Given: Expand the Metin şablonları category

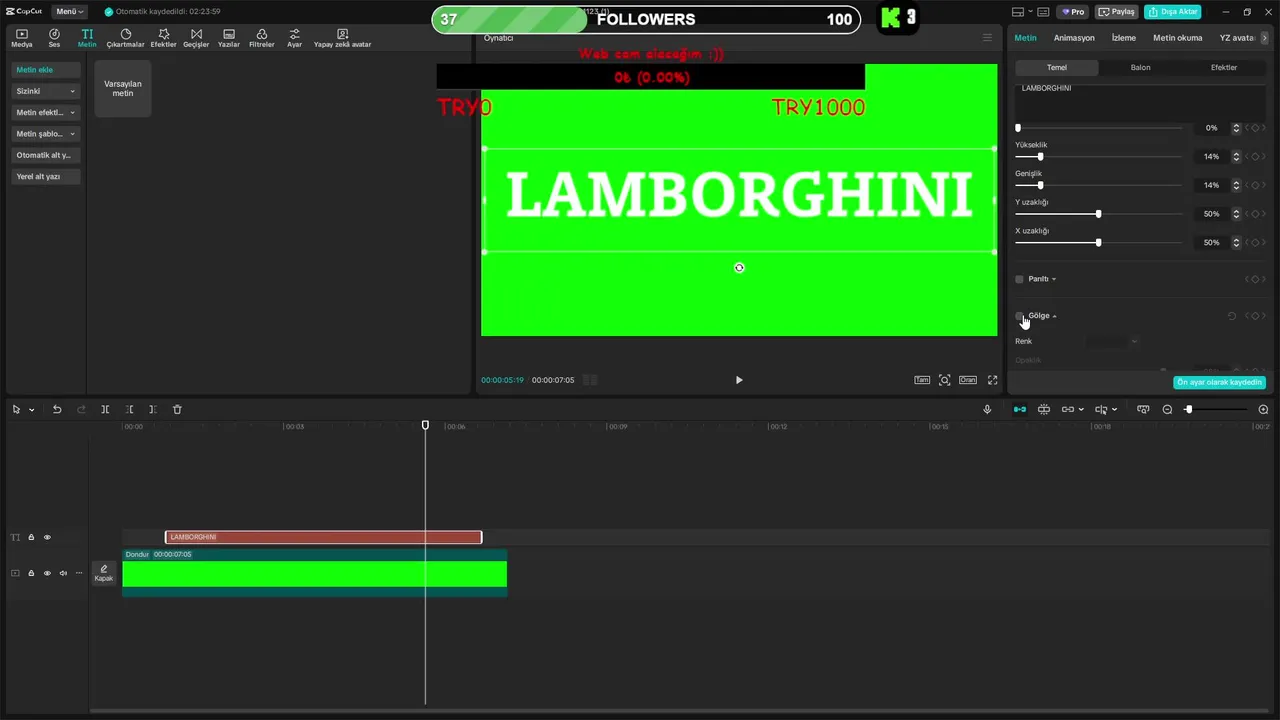Looking at the screenshot, I should pos(45,134).
